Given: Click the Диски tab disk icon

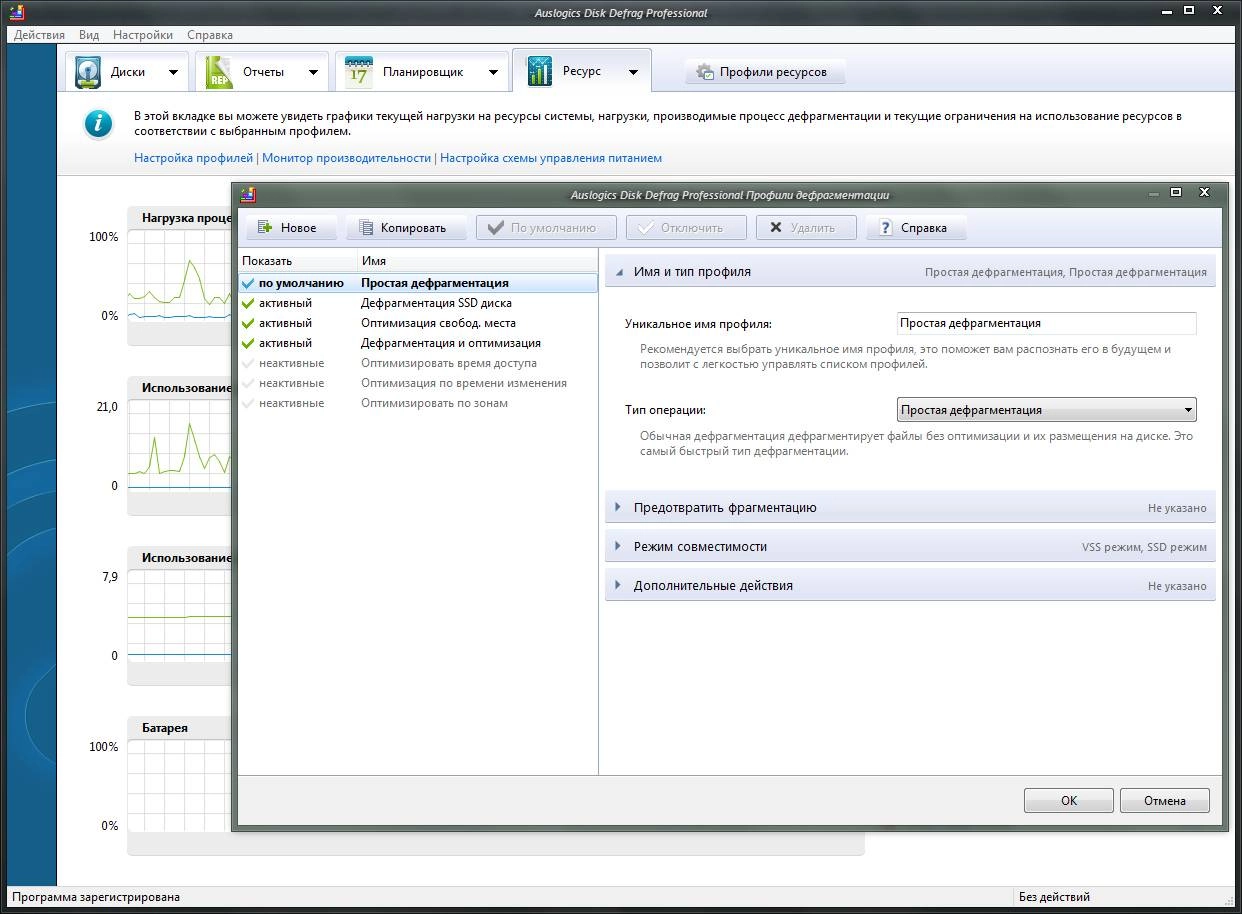Looking at the screenshot, I should click(88, 73).
